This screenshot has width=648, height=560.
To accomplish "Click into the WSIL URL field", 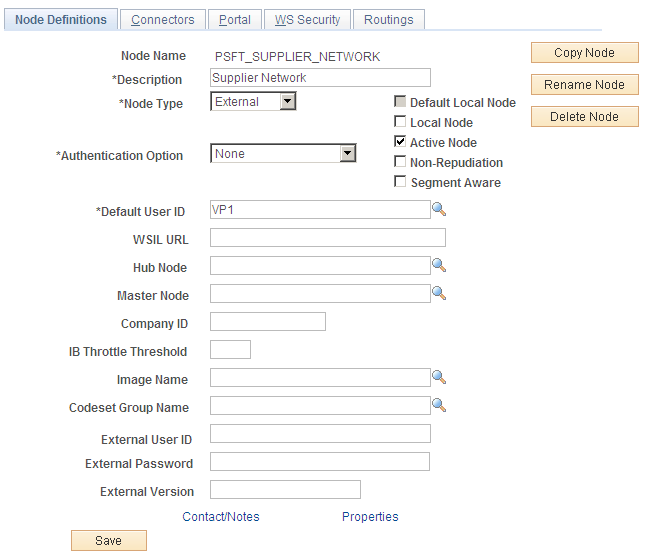I will [328, 238].
